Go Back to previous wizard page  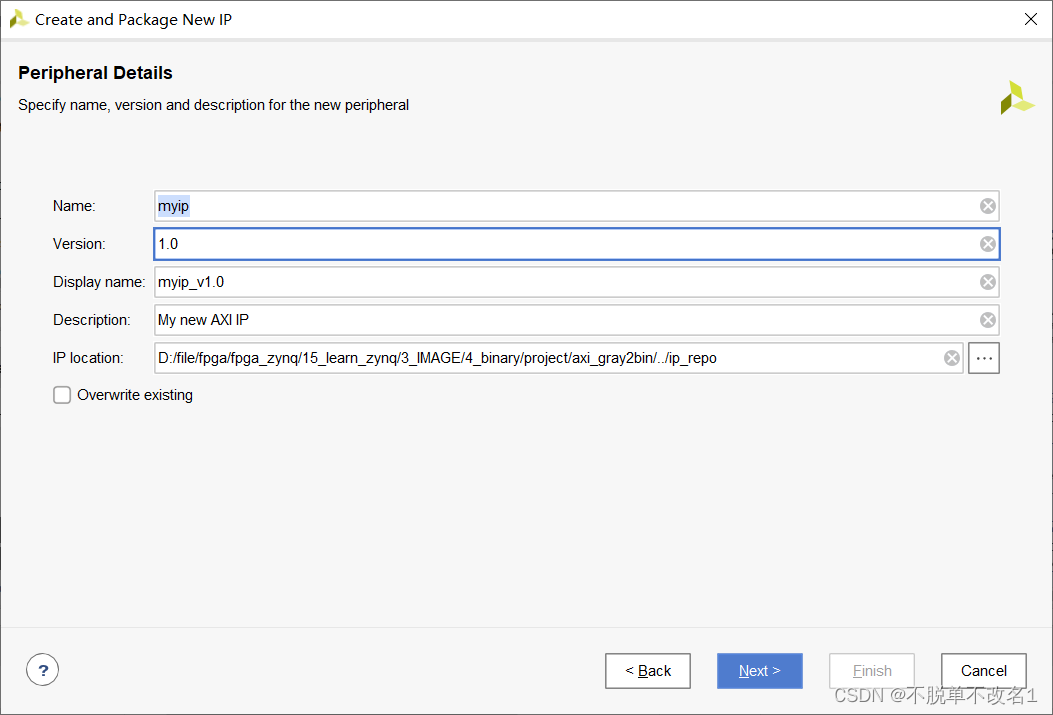pyautogui.click(x=647, y=671)
